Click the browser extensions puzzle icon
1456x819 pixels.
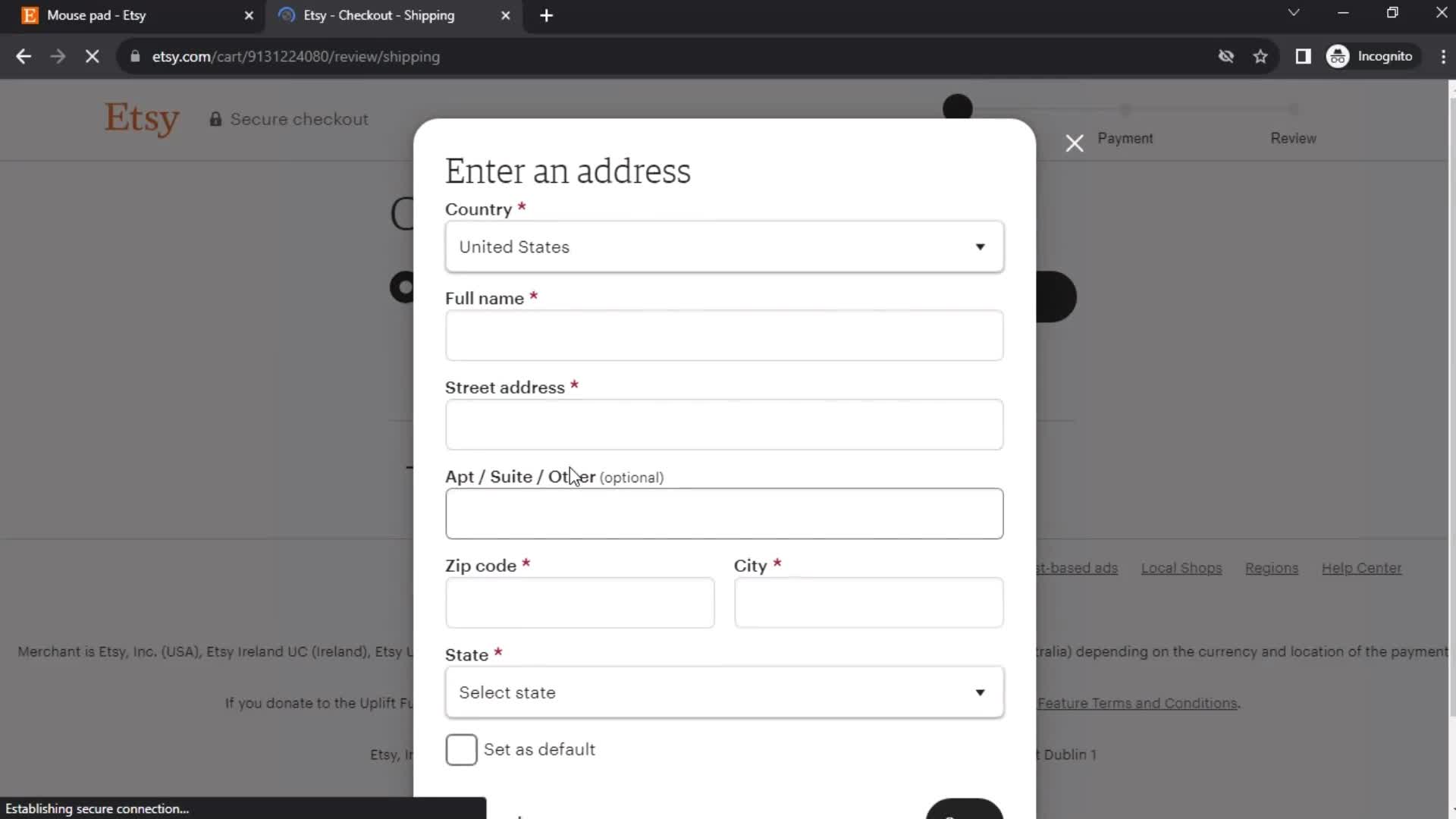1303,56
